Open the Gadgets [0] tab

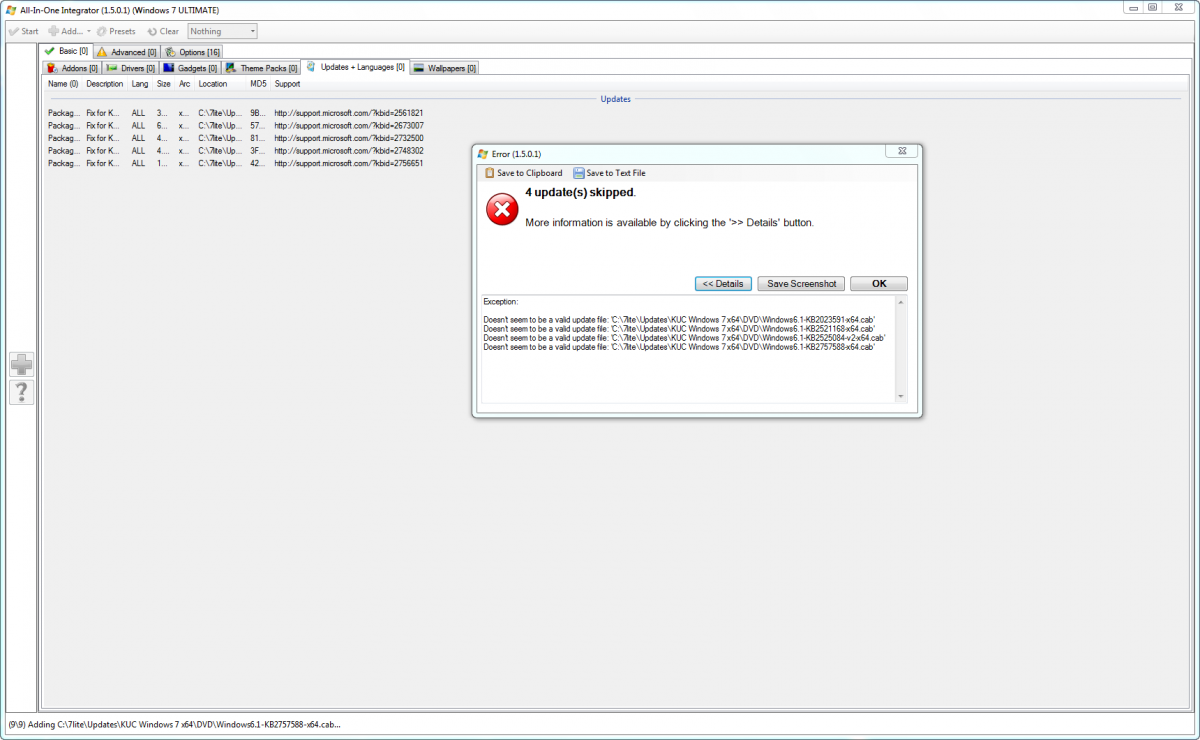(x=190, y=68)
